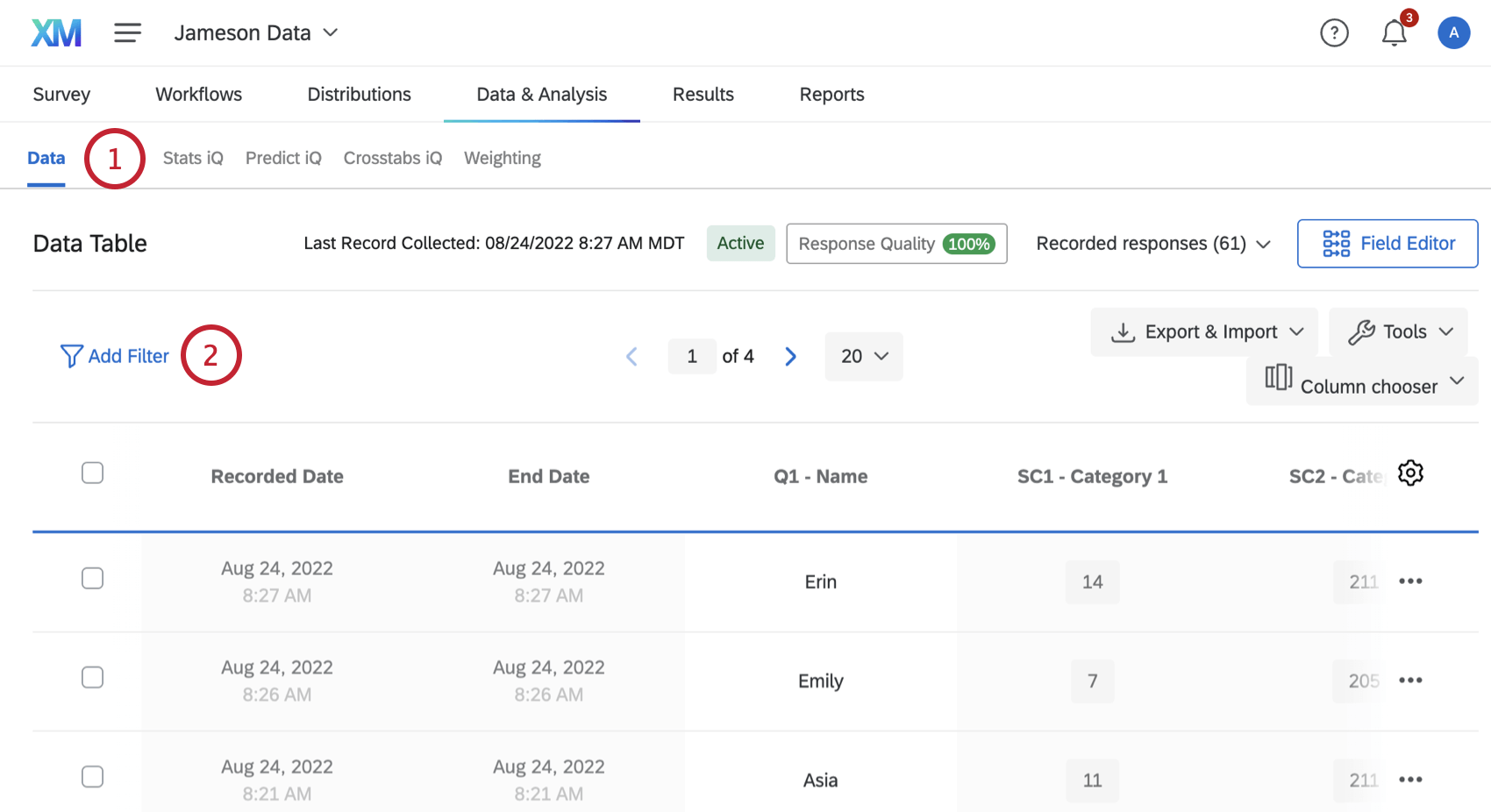Click Add Filter
The height and width of the screenshot is (812, 1491).
pos(115,356)
